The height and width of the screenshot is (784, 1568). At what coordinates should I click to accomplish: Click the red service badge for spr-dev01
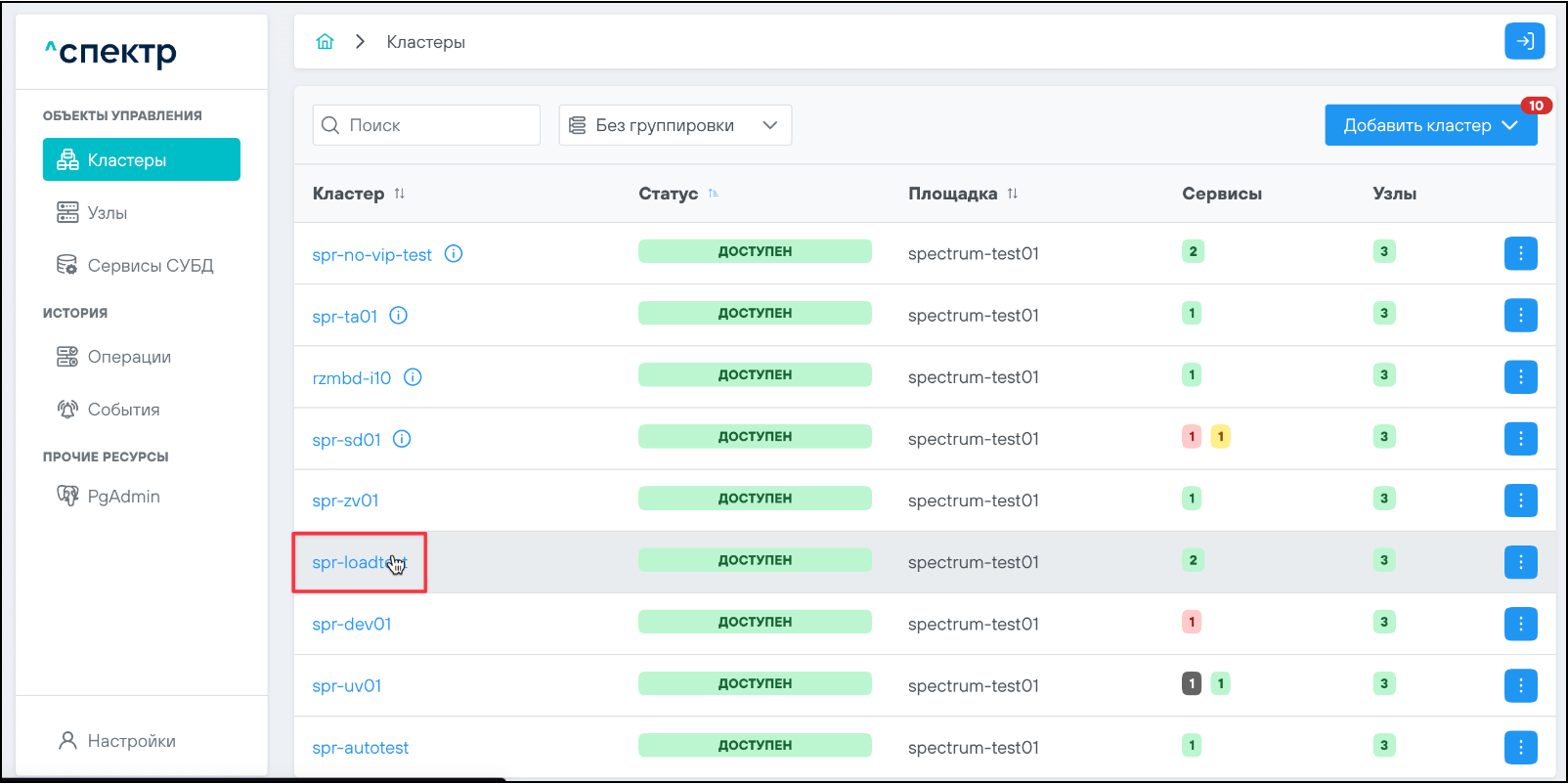pos(1192,622)
